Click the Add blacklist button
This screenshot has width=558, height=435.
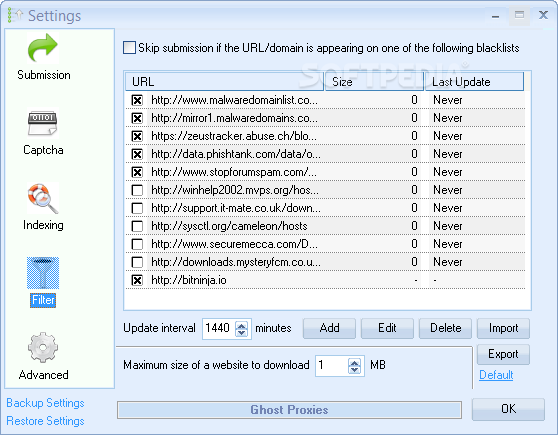click(x=329, y=328)
